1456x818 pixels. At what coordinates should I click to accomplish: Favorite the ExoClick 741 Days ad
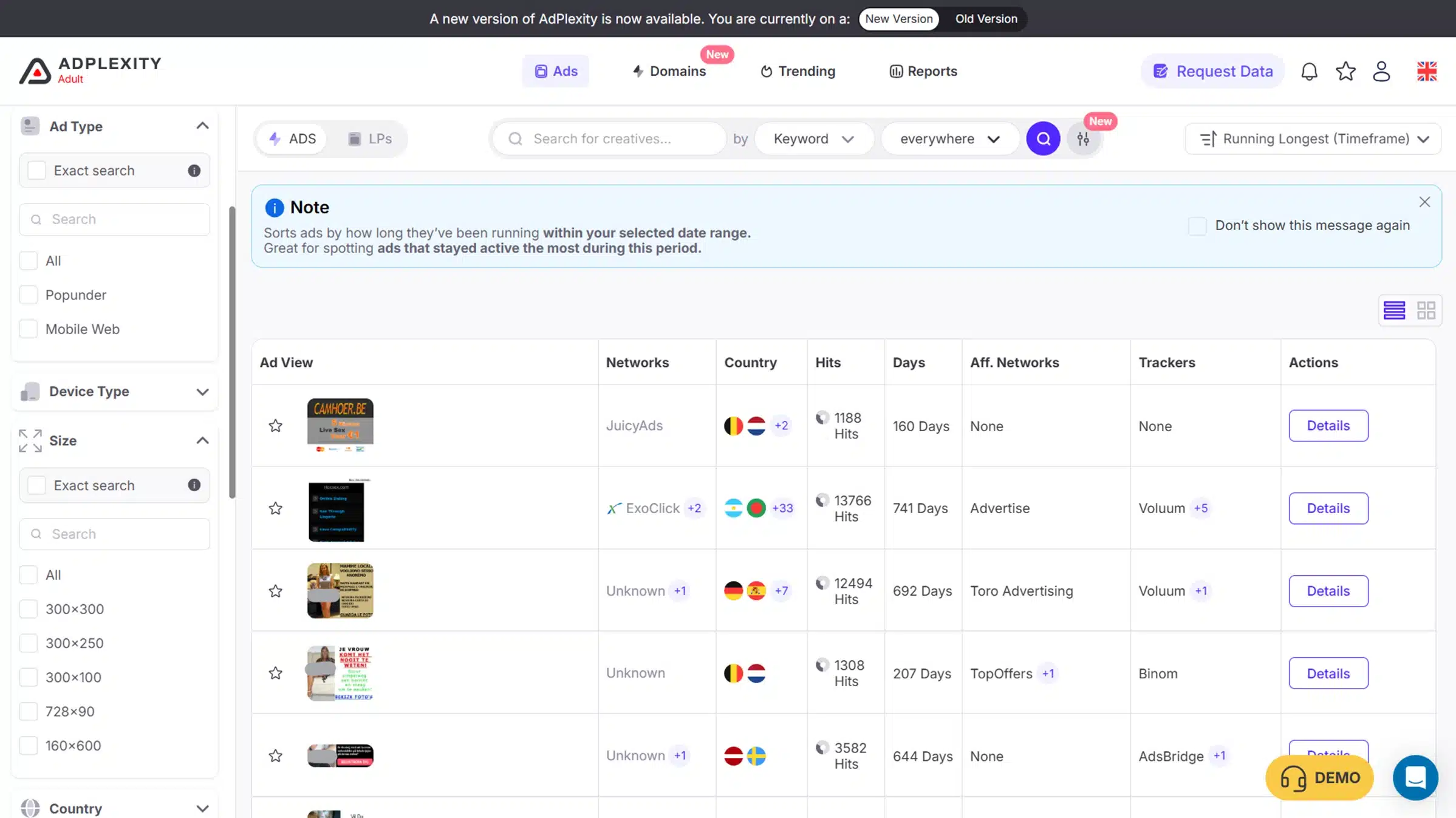[x=276, y=508]
